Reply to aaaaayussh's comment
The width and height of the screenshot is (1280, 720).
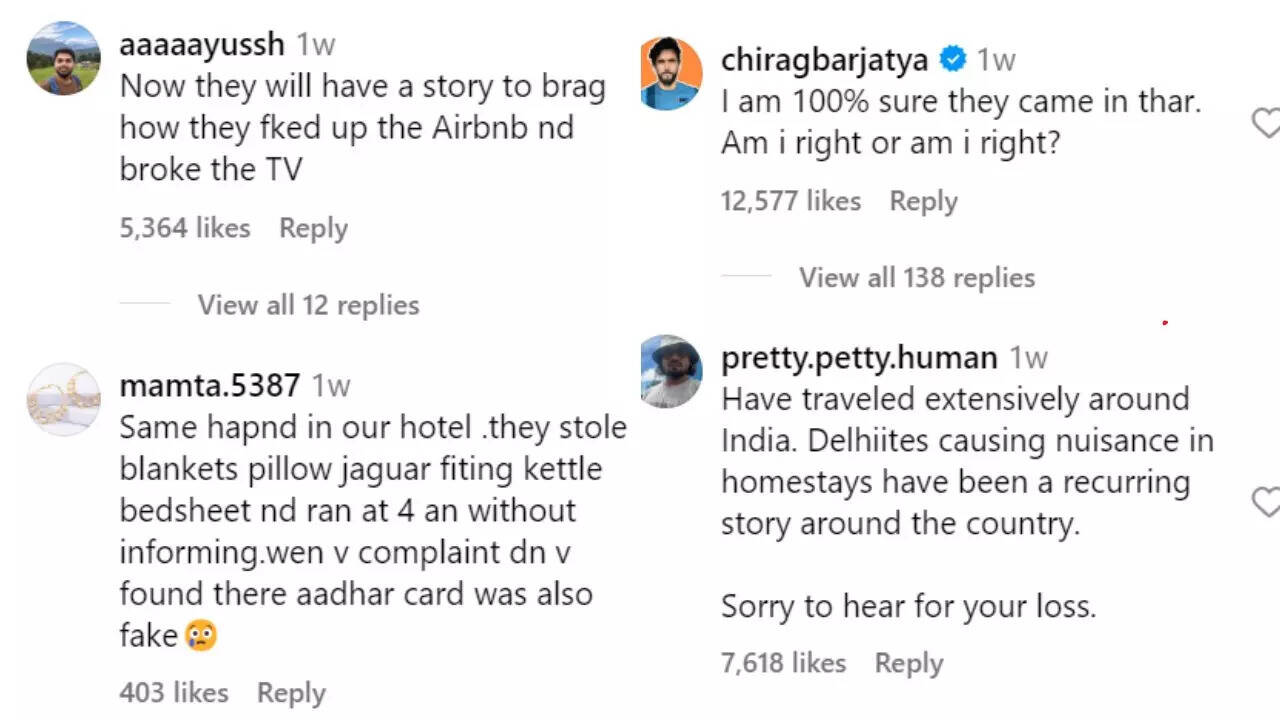click(x=313, y=228)
